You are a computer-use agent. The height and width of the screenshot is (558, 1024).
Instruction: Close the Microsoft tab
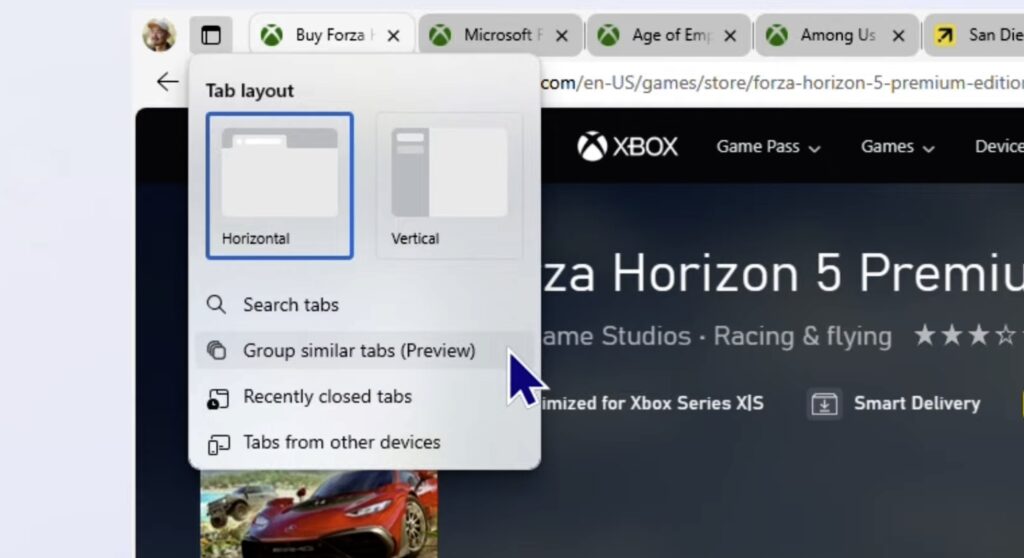click(x=562, y=35)
